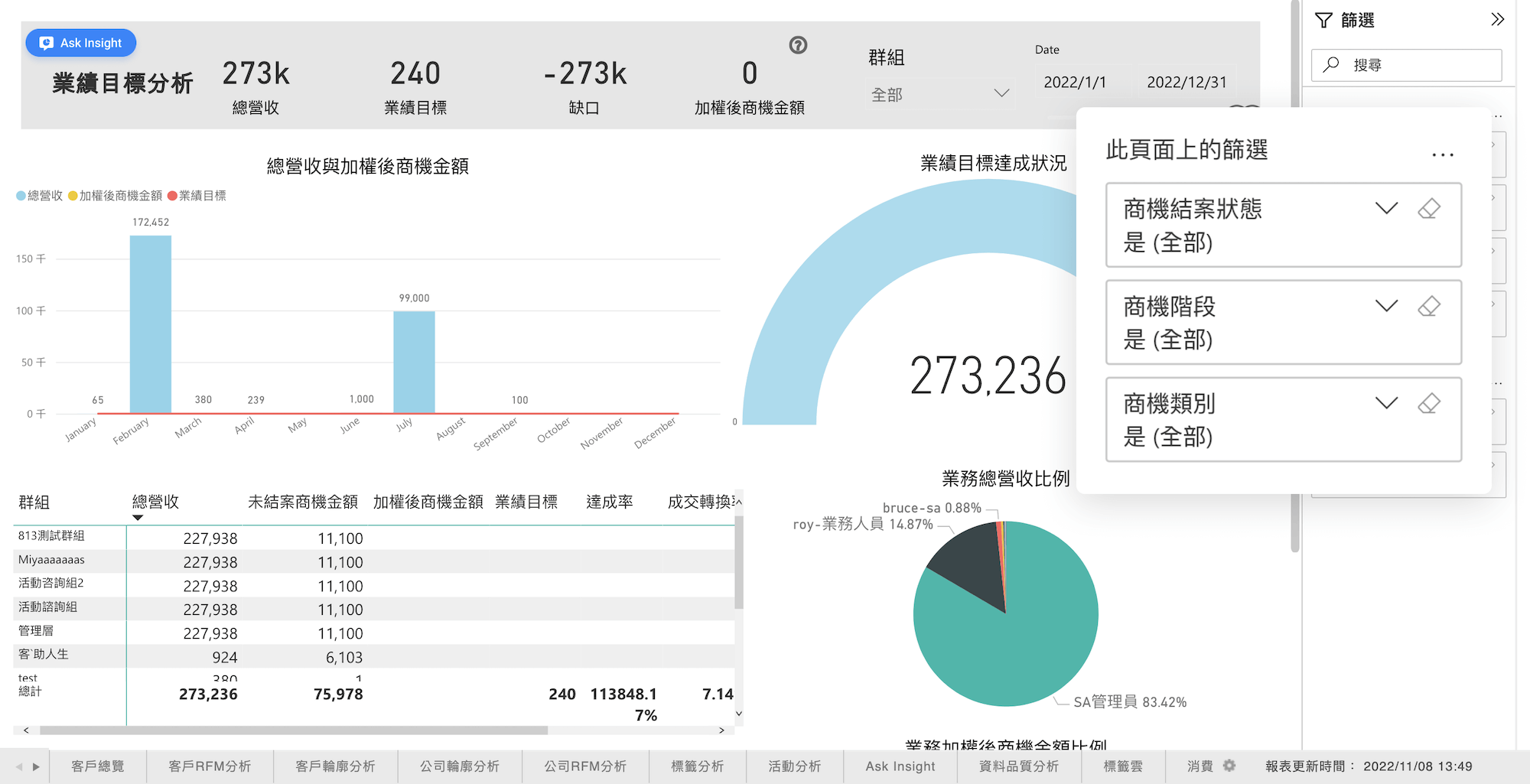
Task: Click the table vertical scrollbar
Action: tap(739, 562)
